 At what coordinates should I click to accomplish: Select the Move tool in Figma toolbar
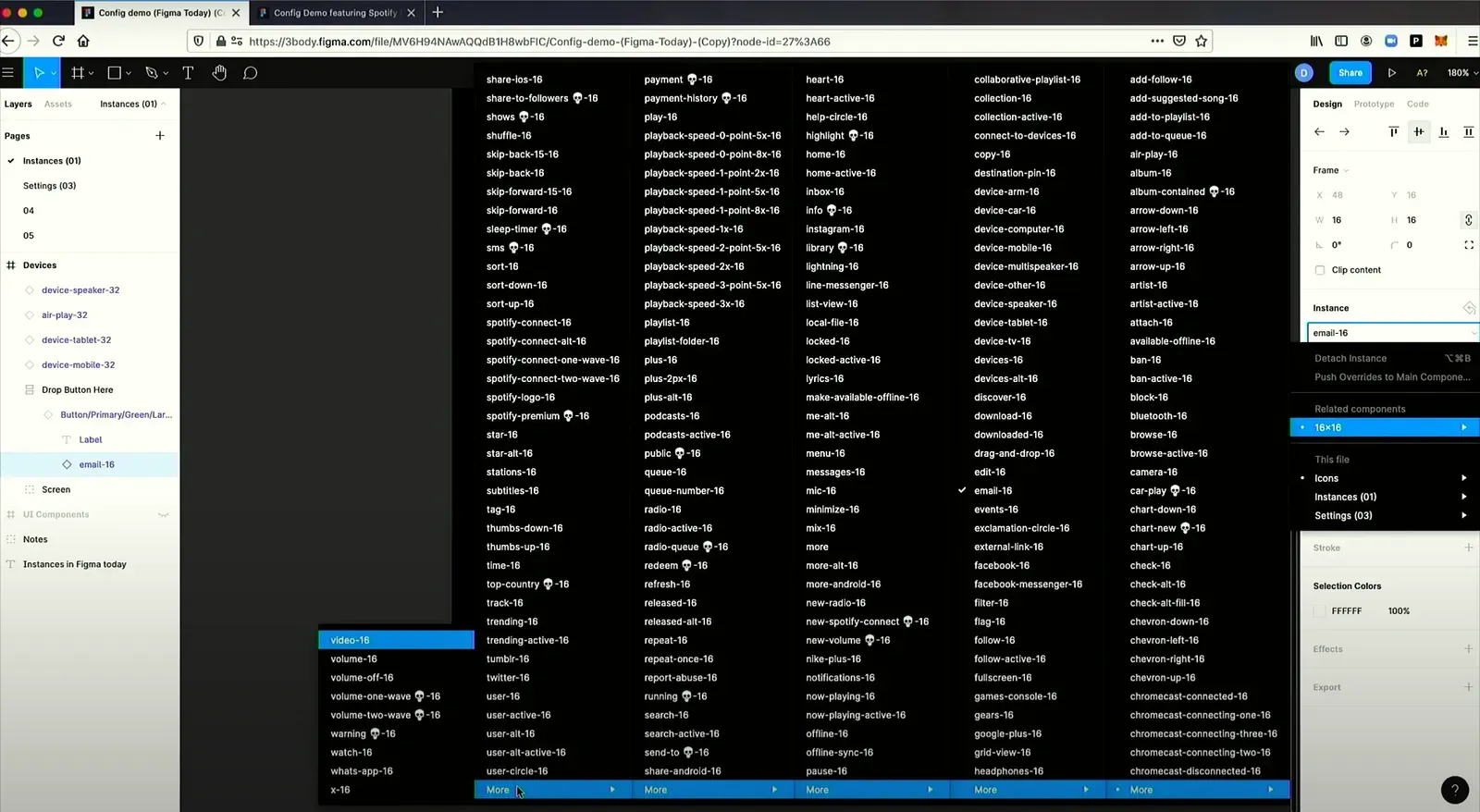39,73
